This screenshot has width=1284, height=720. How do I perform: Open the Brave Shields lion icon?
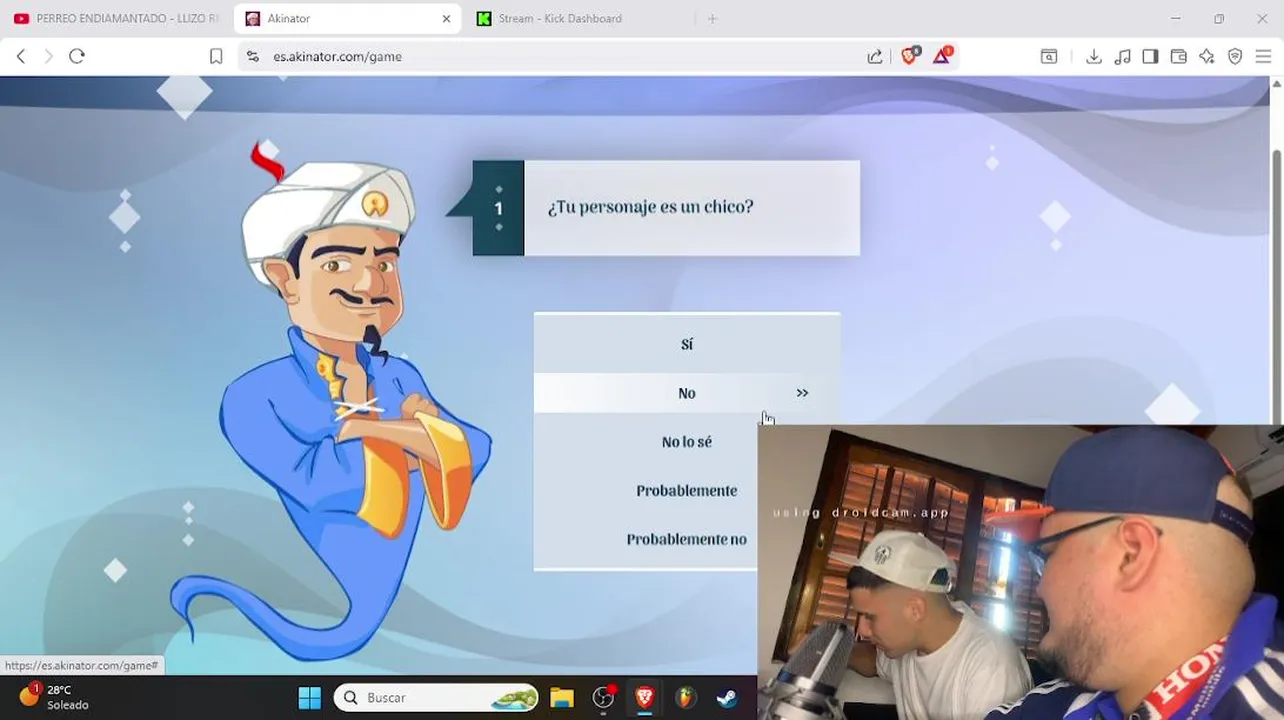point(909,56)
